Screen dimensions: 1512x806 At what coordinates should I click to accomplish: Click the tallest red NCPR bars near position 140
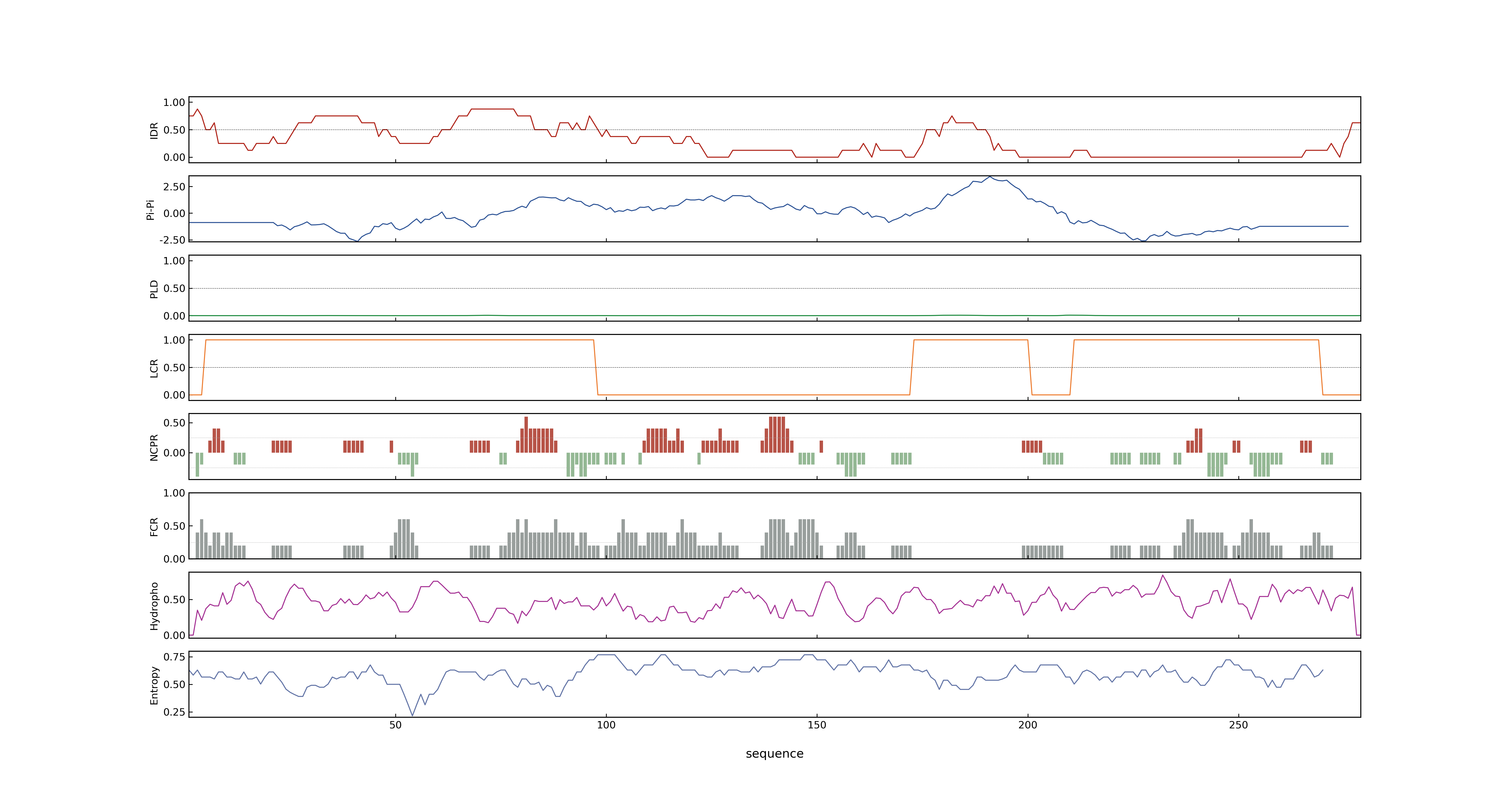(777, 435)
